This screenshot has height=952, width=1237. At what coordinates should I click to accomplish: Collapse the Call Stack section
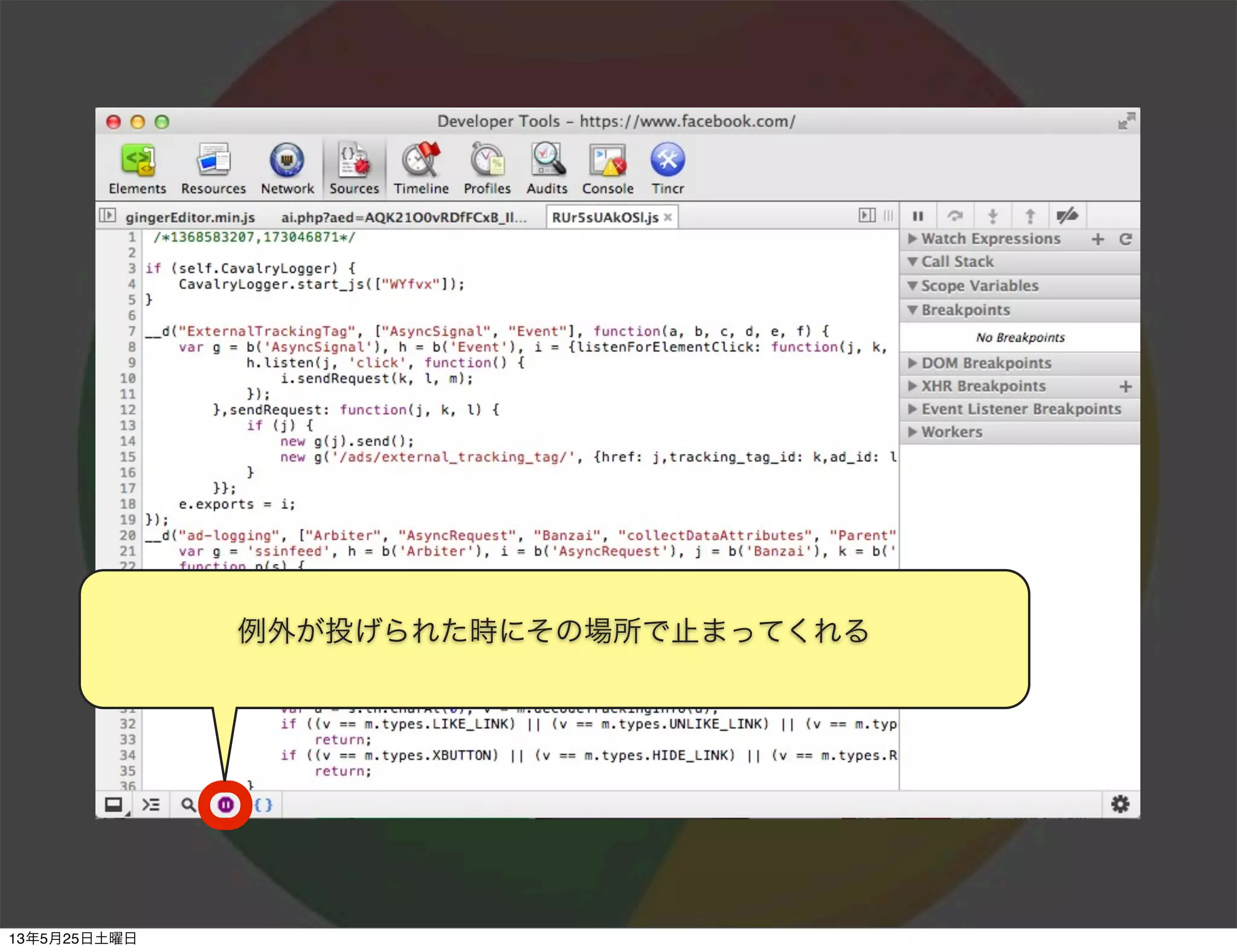coord(957,262)
